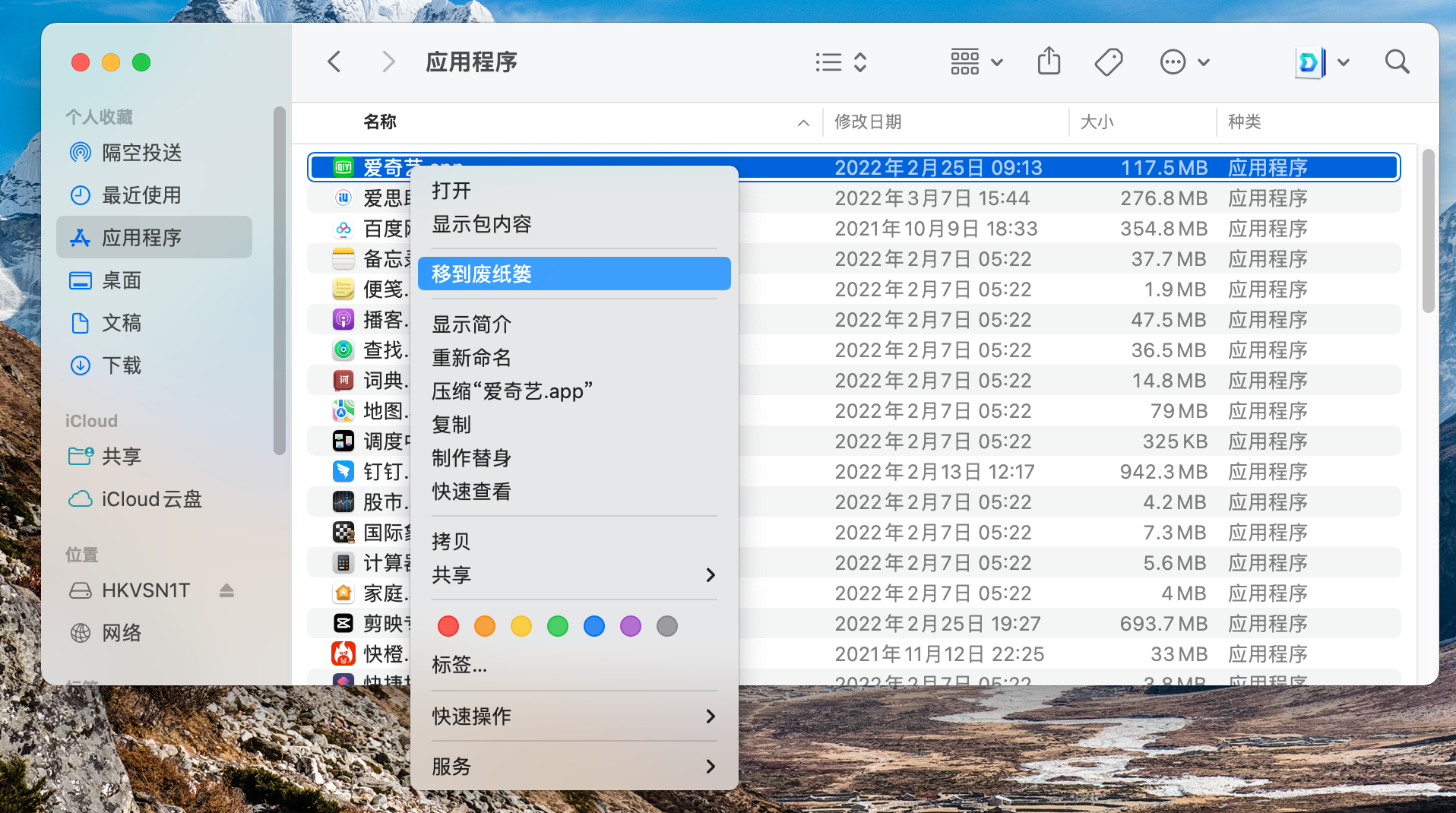Go back with the toolbar back arrow
The height and width of the screenshot is (813, 1456).
pos(334,62)
